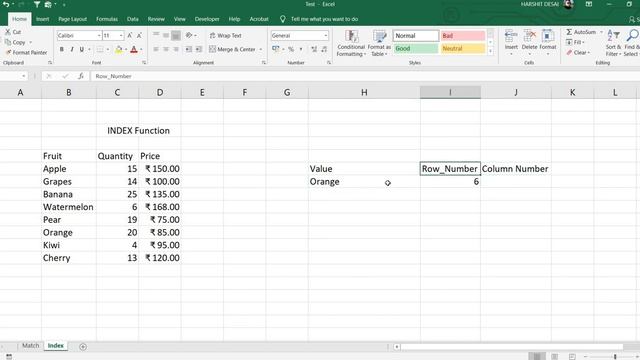Apply Percent Style formatting
This screenshot has width=640, height=360.
[291, 49]
